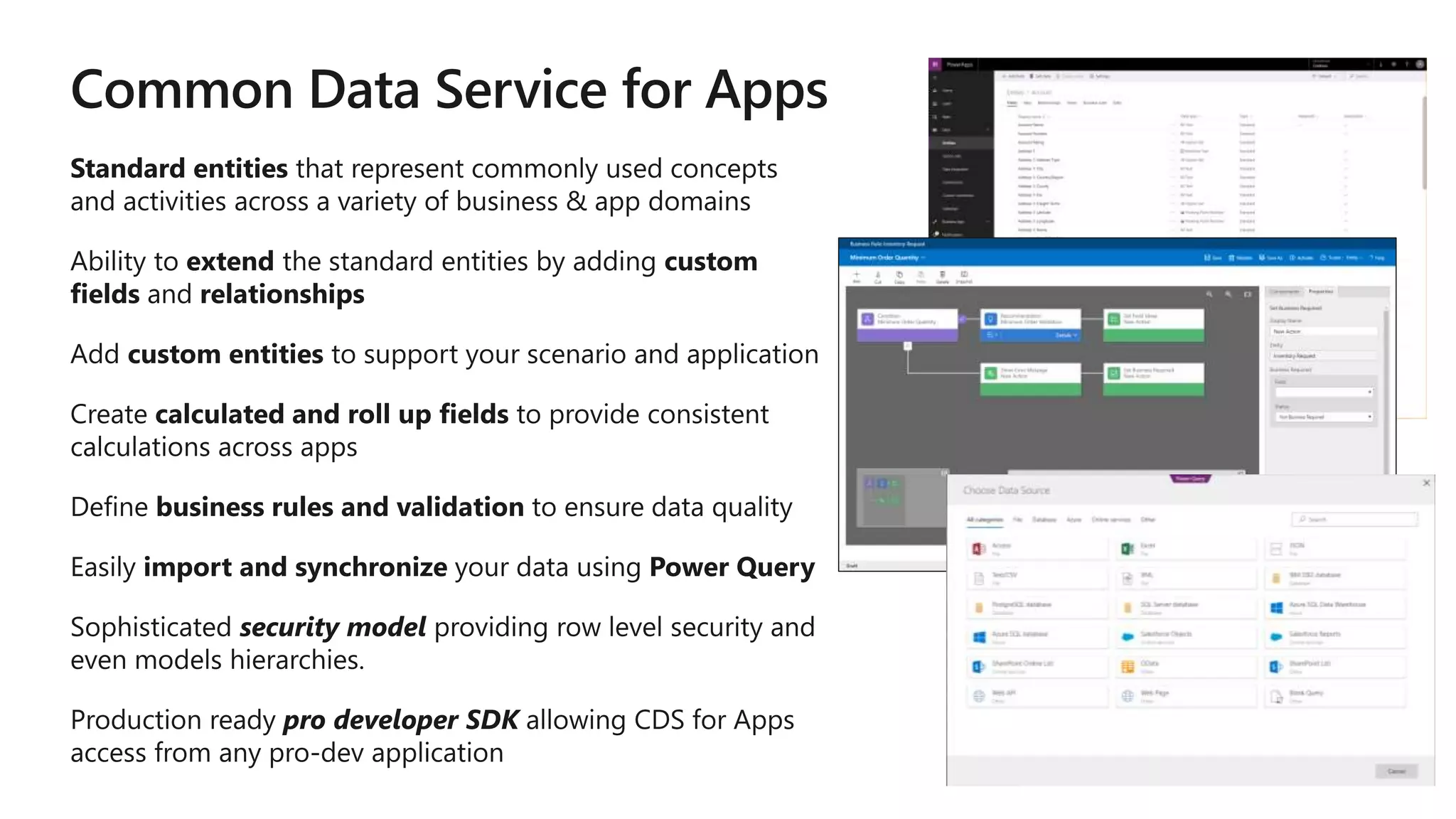The image size is (1456, 819).
Task: Click Cancel in Choose Data Source
Action: click(1396, 771)
